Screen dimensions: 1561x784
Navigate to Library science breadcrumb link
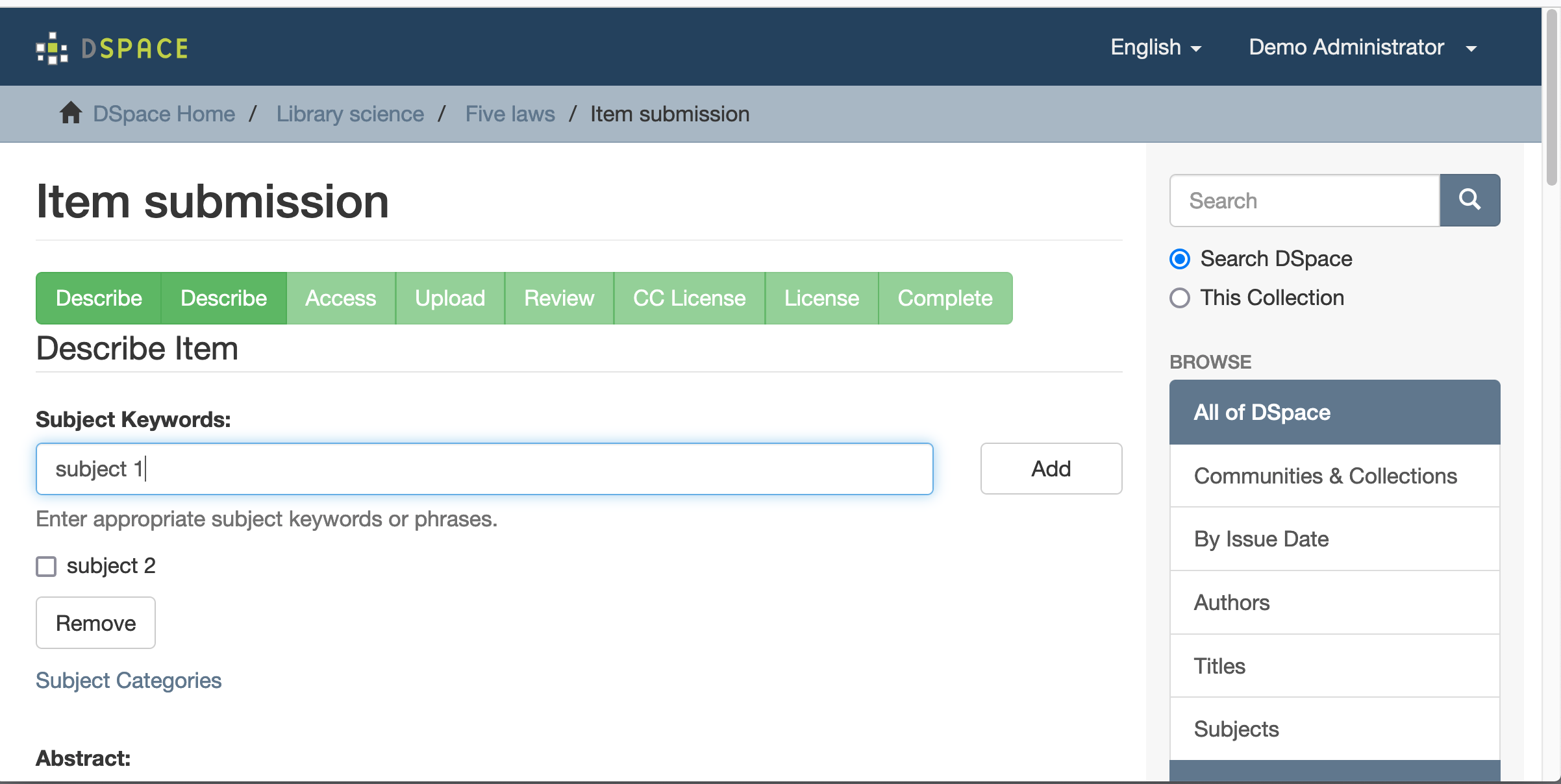click(350, 114)
